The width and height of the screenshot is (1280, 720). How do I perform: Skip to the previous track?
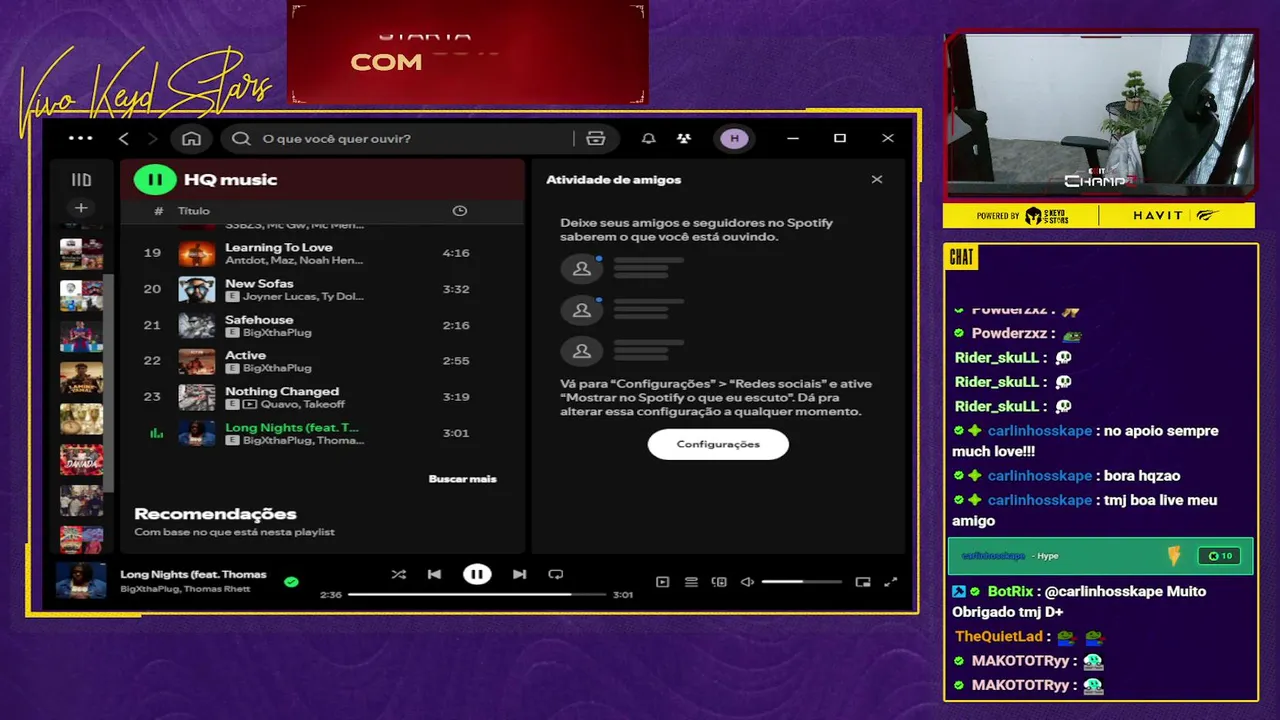pyautogui.click(x=434, y=574)
